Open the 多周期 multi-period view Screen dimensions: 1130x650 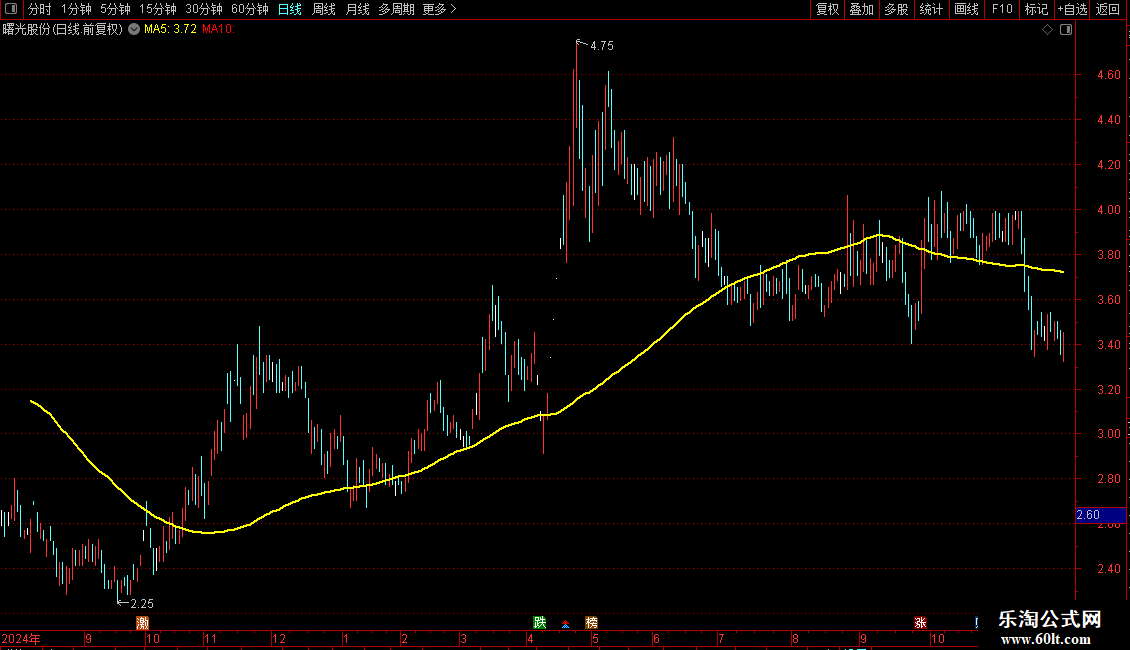(396, 9)
